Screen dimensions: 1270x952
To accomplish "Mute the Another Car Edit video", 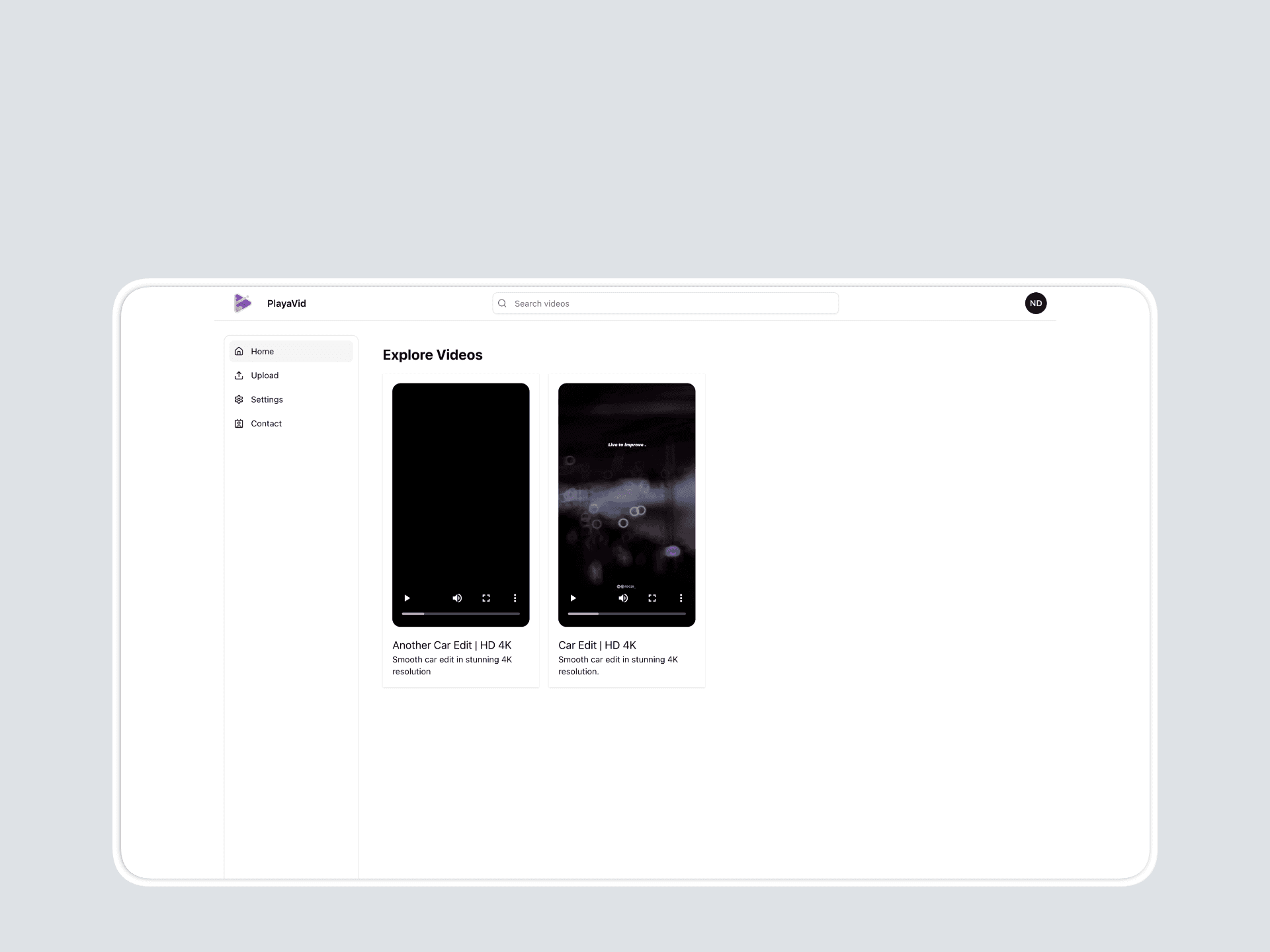I will tap(457, 598).
